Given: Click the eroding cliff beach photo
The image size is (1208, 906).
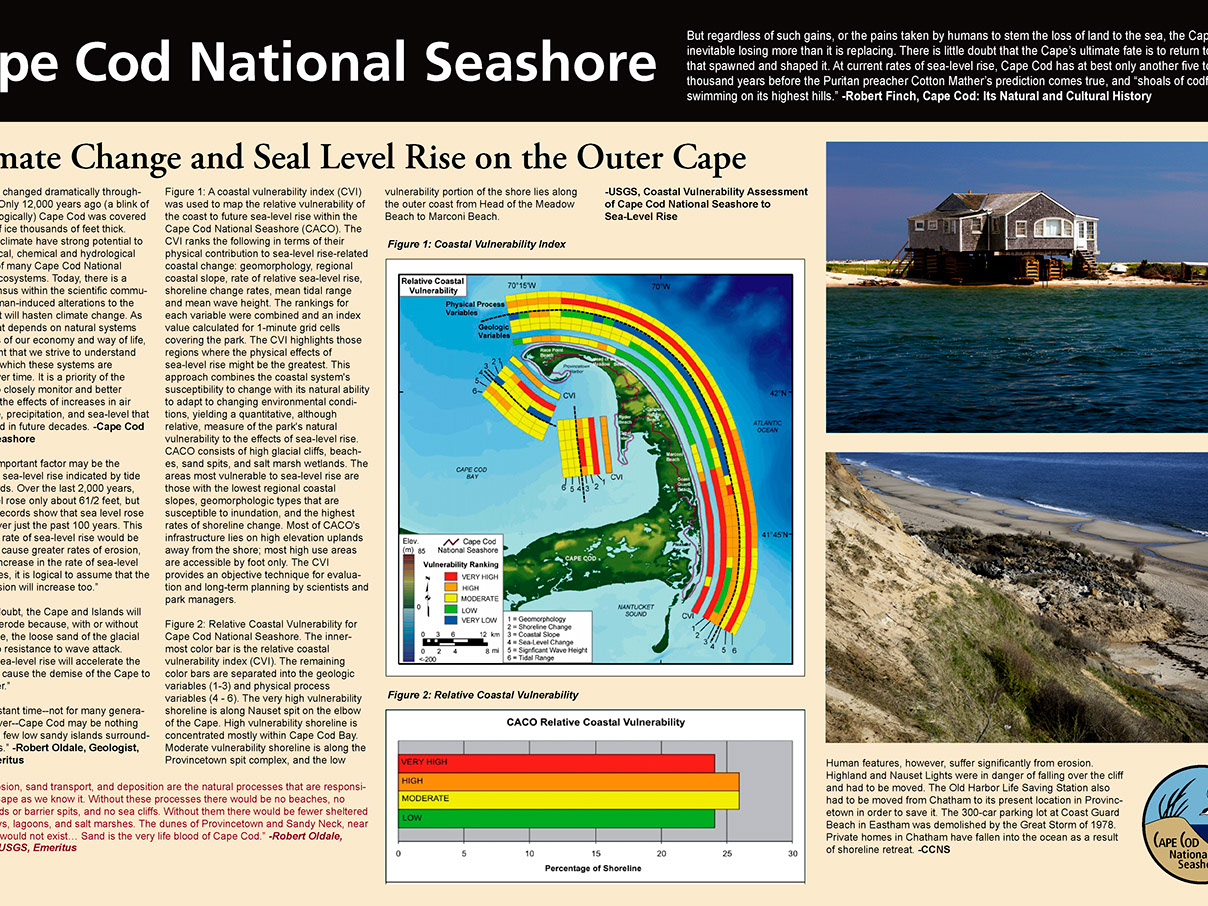Looking at the screenshot, I should click(1017, 599).
